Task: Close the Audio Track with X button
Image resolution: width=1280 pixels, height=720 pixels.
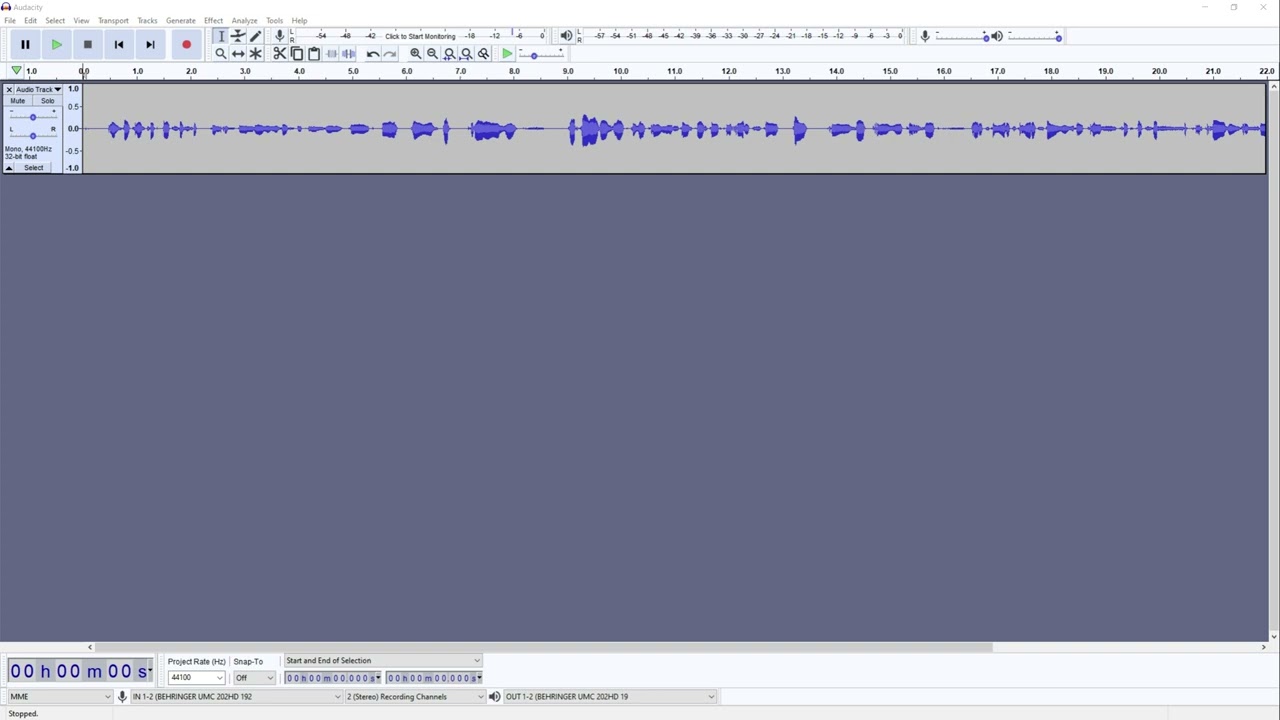Action: click(x=9, y=89)
